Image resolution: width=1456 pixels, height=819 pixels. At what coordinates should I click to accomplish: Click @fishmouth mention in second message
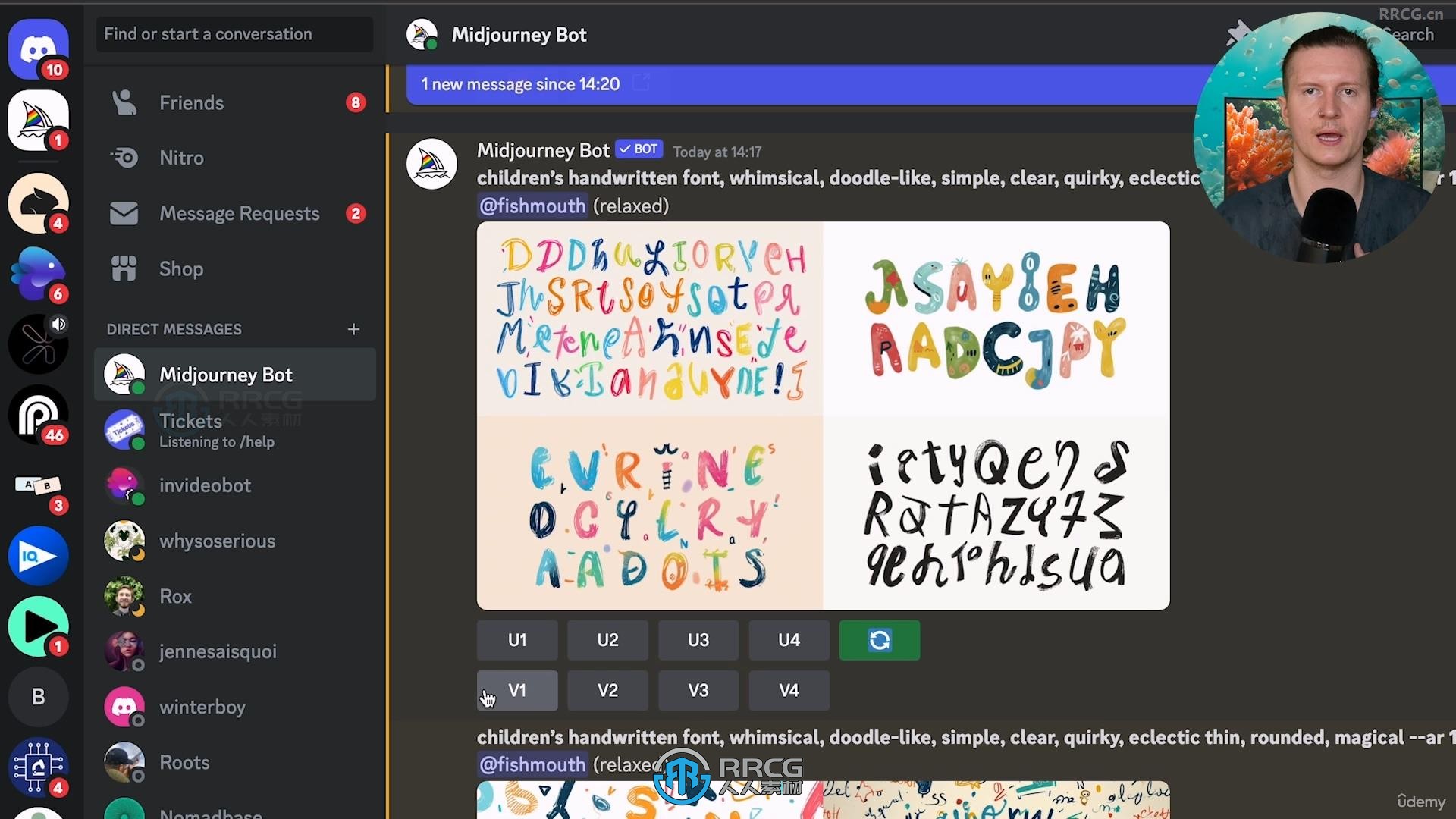coord(532,764)
